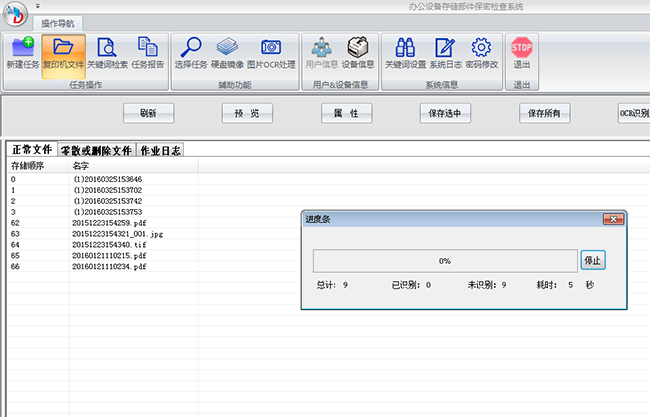Switch to the 零散或删除文件 tab
The height and width of the screenshot is (417, 650).
[x=95, y=150]
